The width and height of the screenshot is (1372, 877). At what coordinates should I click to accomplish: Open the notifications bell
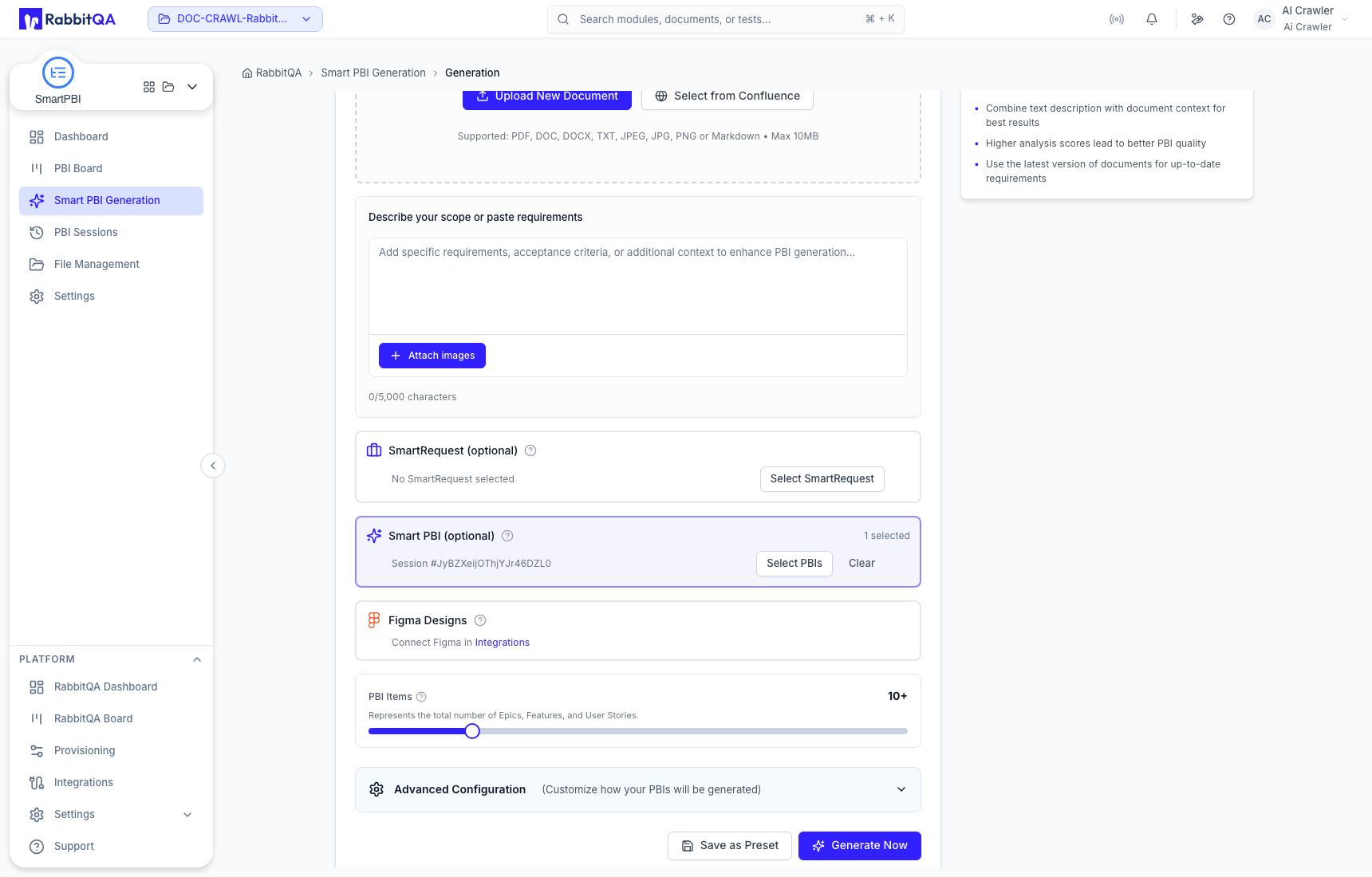click(x=1152, y=19)
